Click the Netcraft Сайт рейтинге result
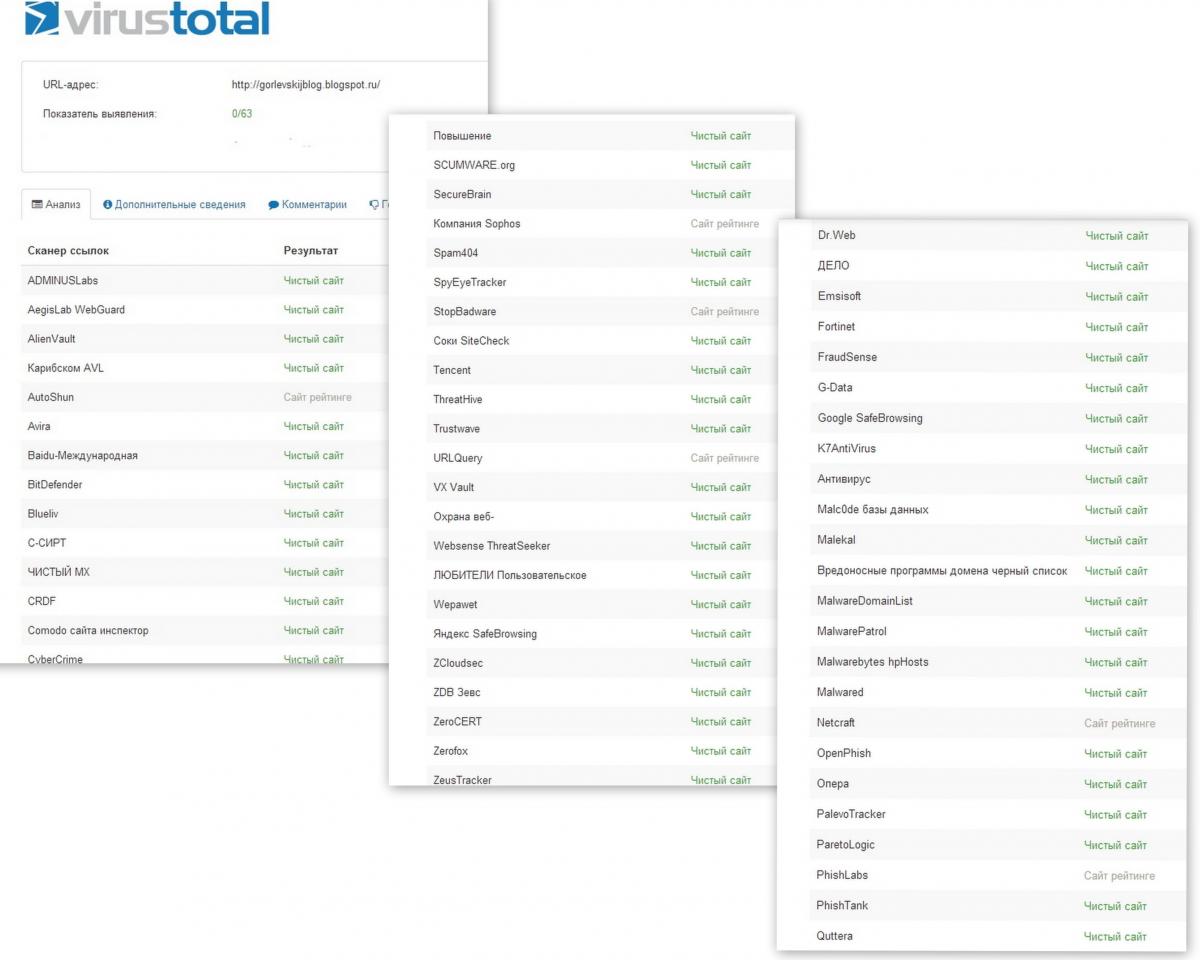This screenshot has width=1200, height=960. point(1119,723)
